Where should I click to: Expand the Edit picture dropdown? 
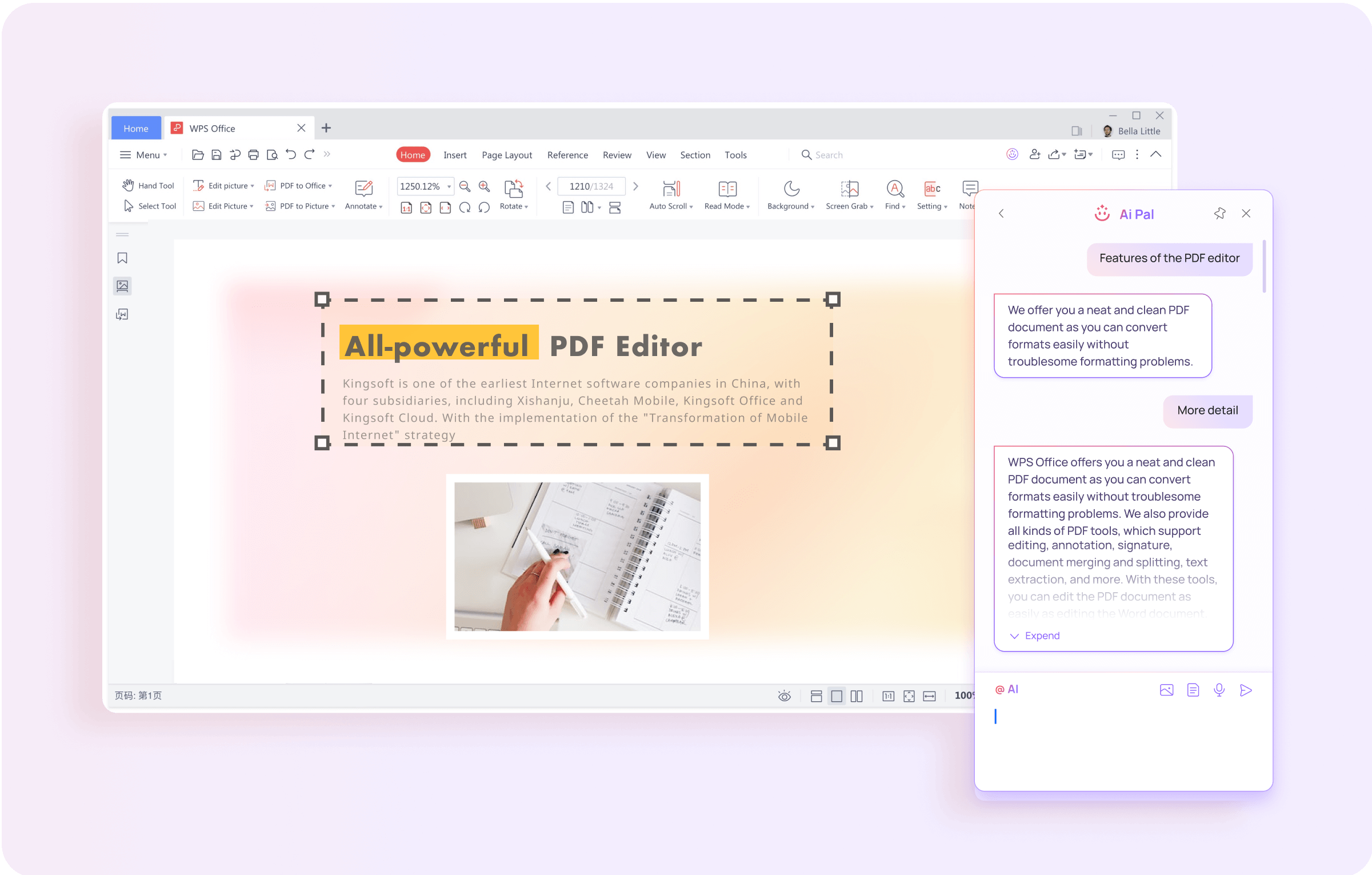click(223, 186)
